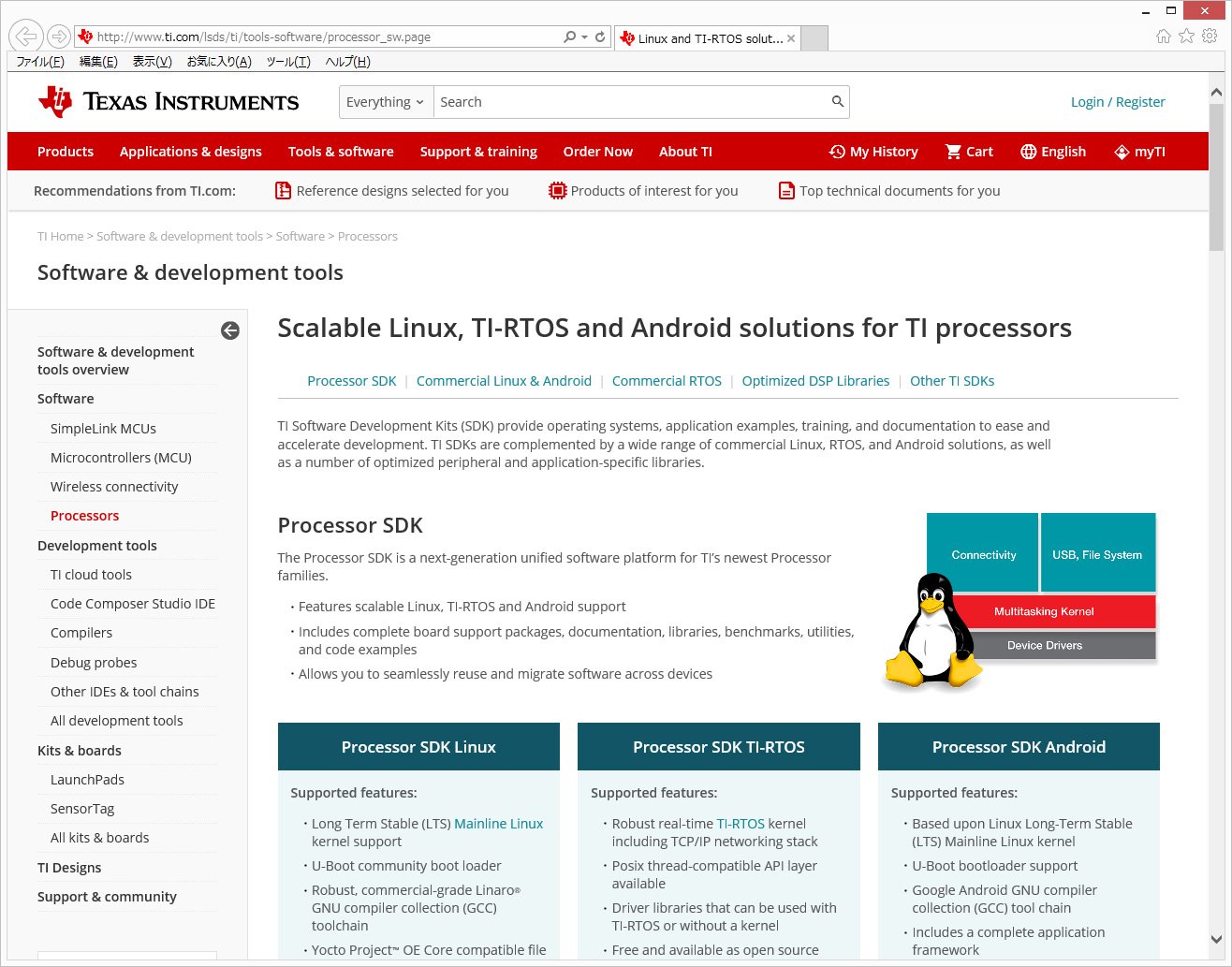The height and width of the screenshot is (967, 1232).
Task: Click the shopping cart icon
Action: click(953, 152)
